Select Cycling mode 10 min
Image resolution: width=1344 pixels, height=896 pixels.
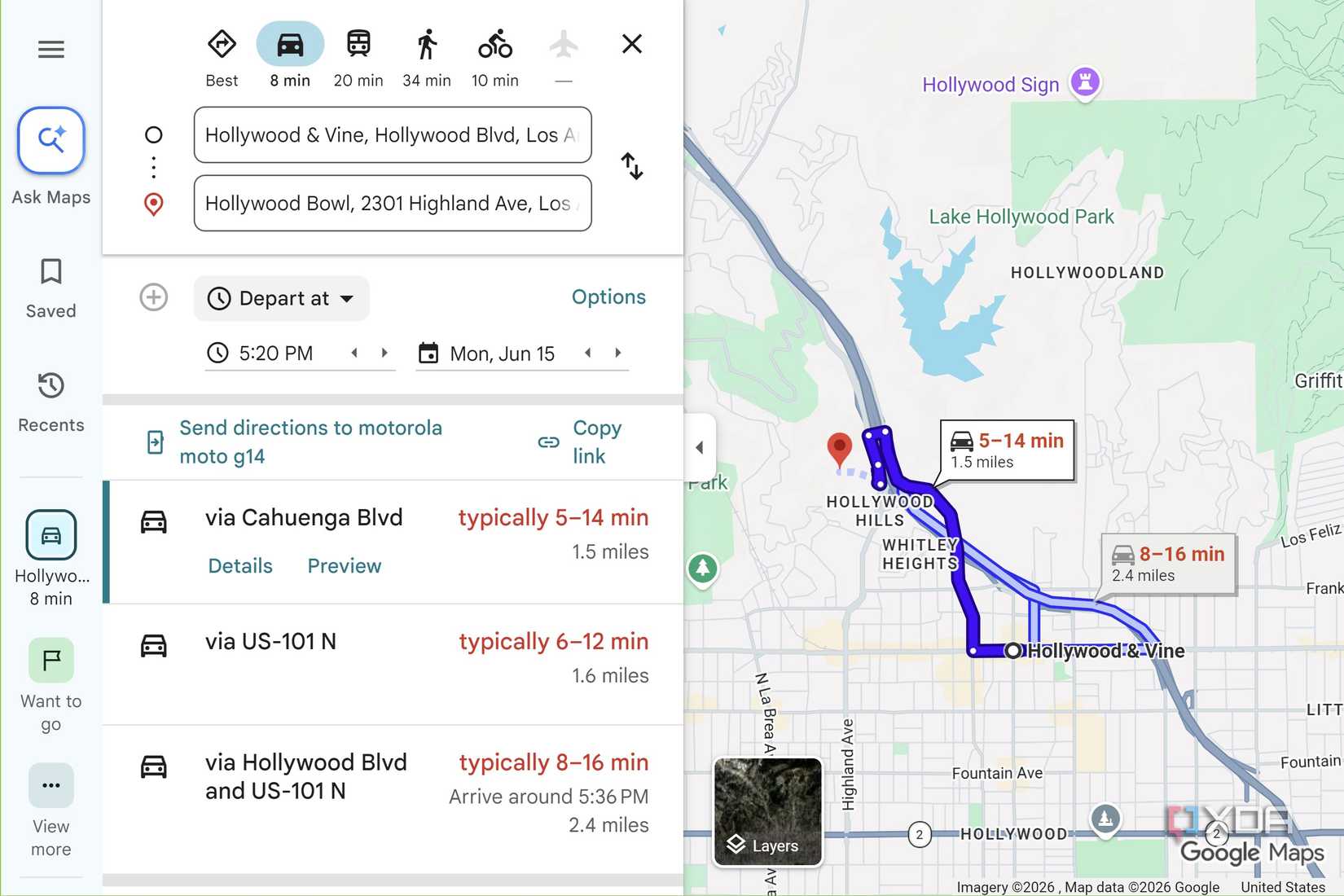(495, 57)
